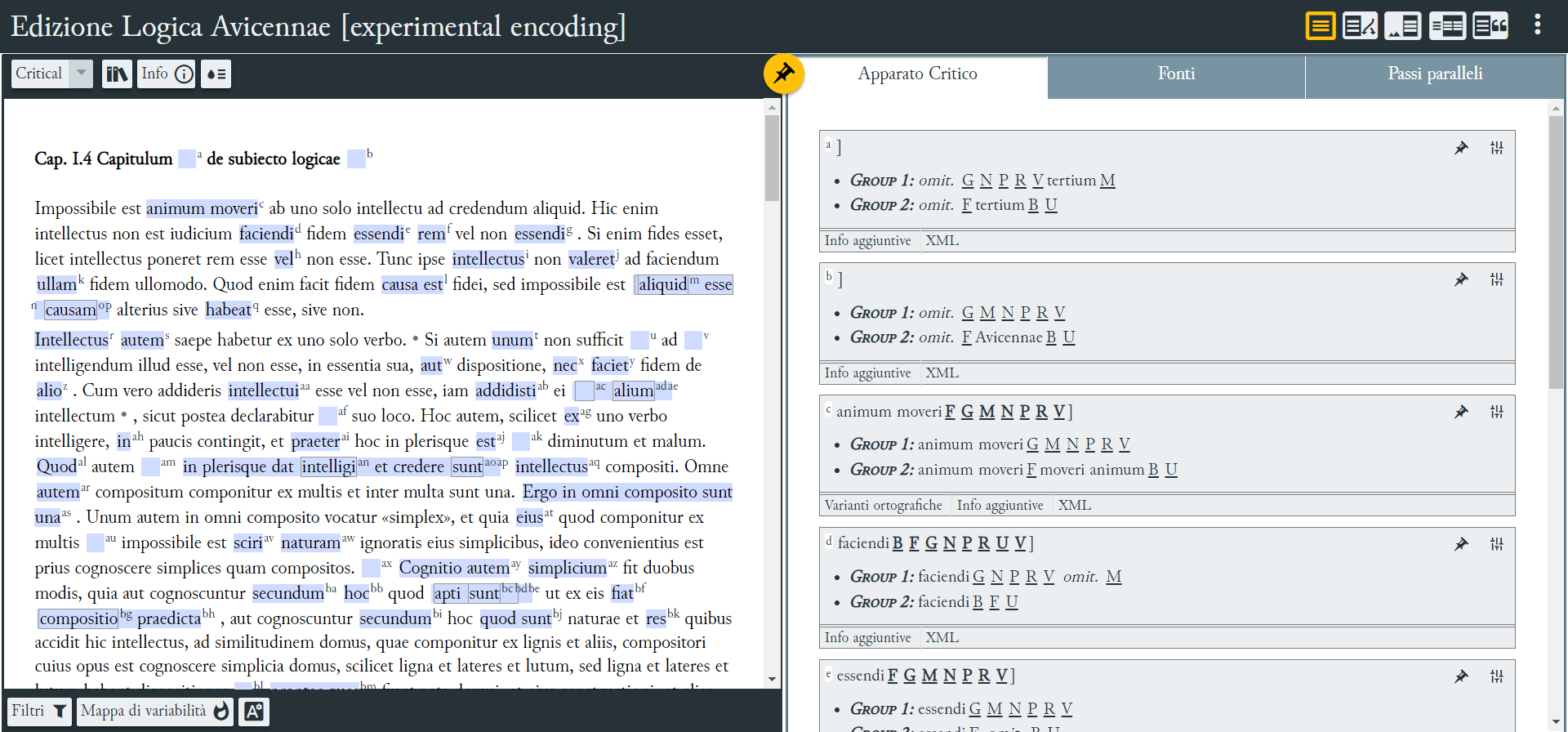Toggle the droplet legend list button
This screenshot has width=1568, height=732.
click(216, 74)
